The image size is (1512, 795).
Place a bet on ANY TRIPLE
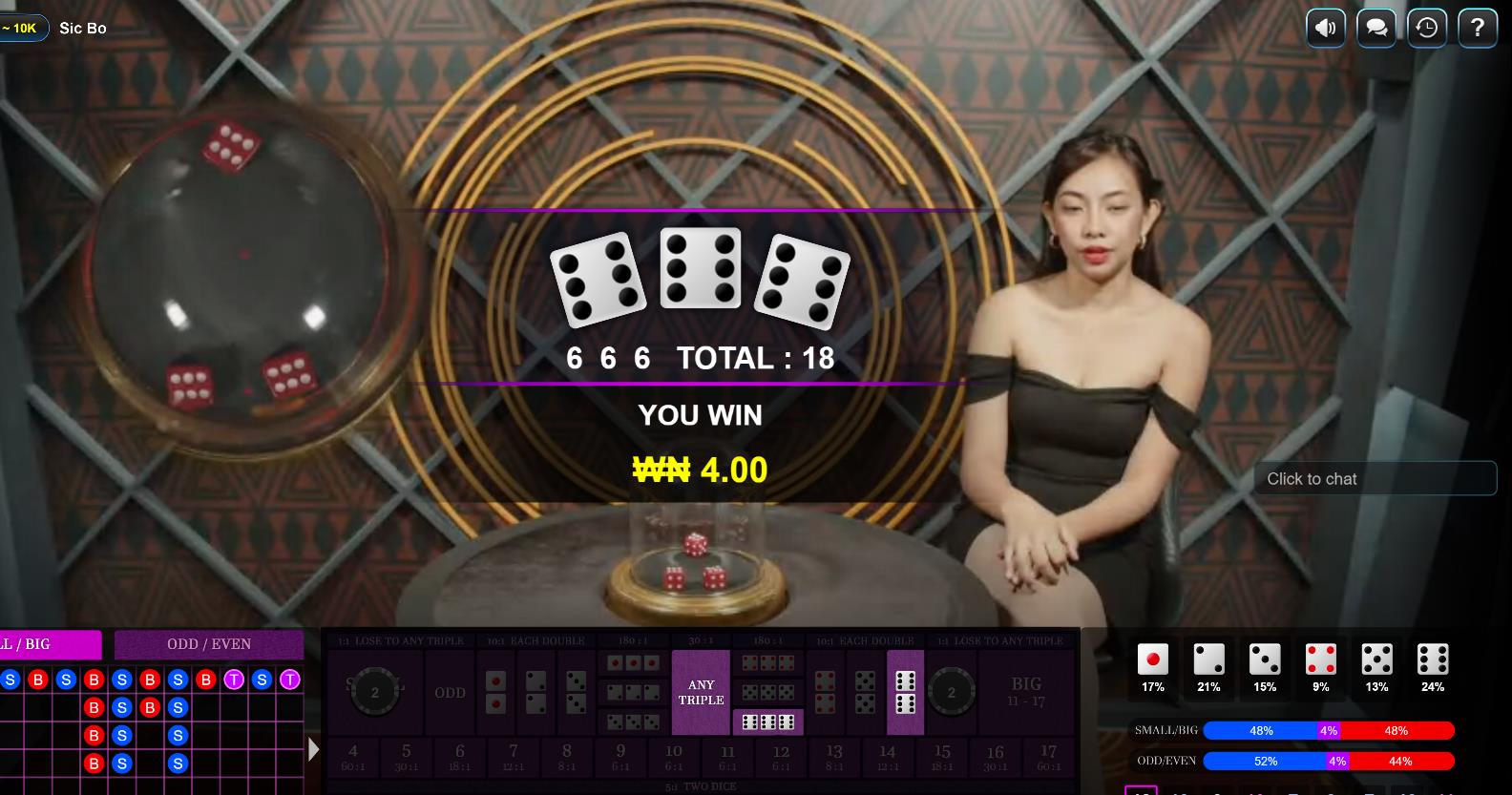[701, 692]
